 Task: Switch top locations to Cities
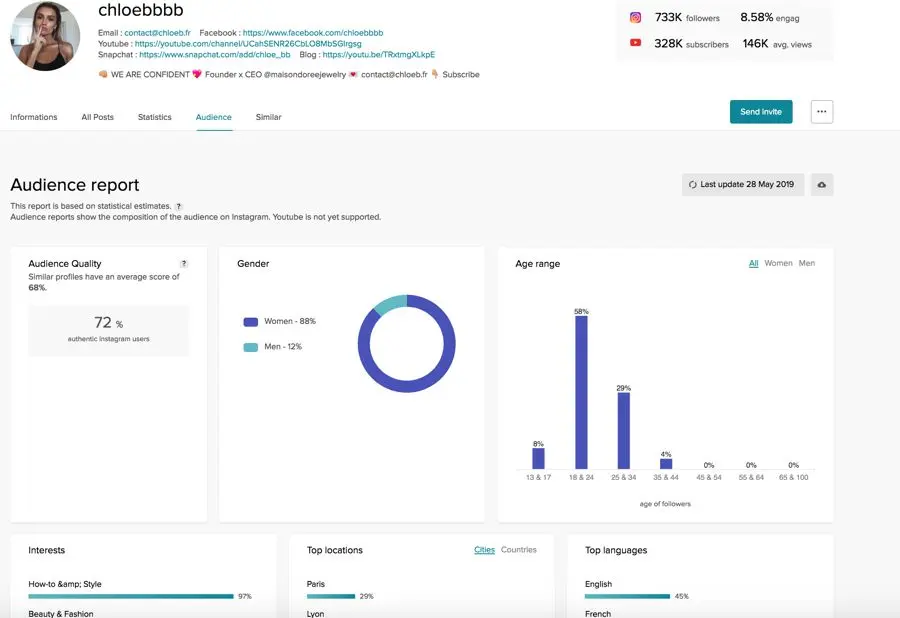484,550
